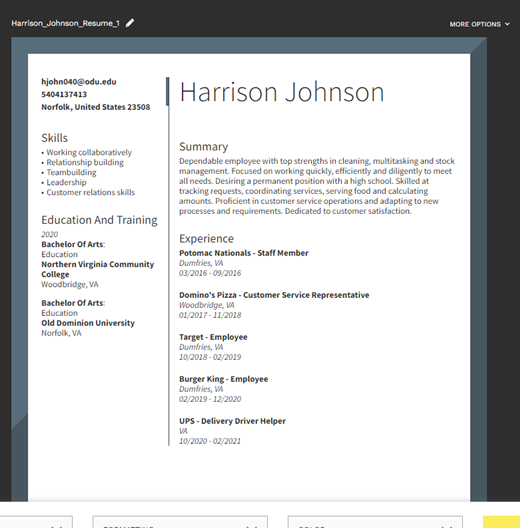Click the Skills section heading
Viewport: 520px width, 528px height.
tap(55, 138)
